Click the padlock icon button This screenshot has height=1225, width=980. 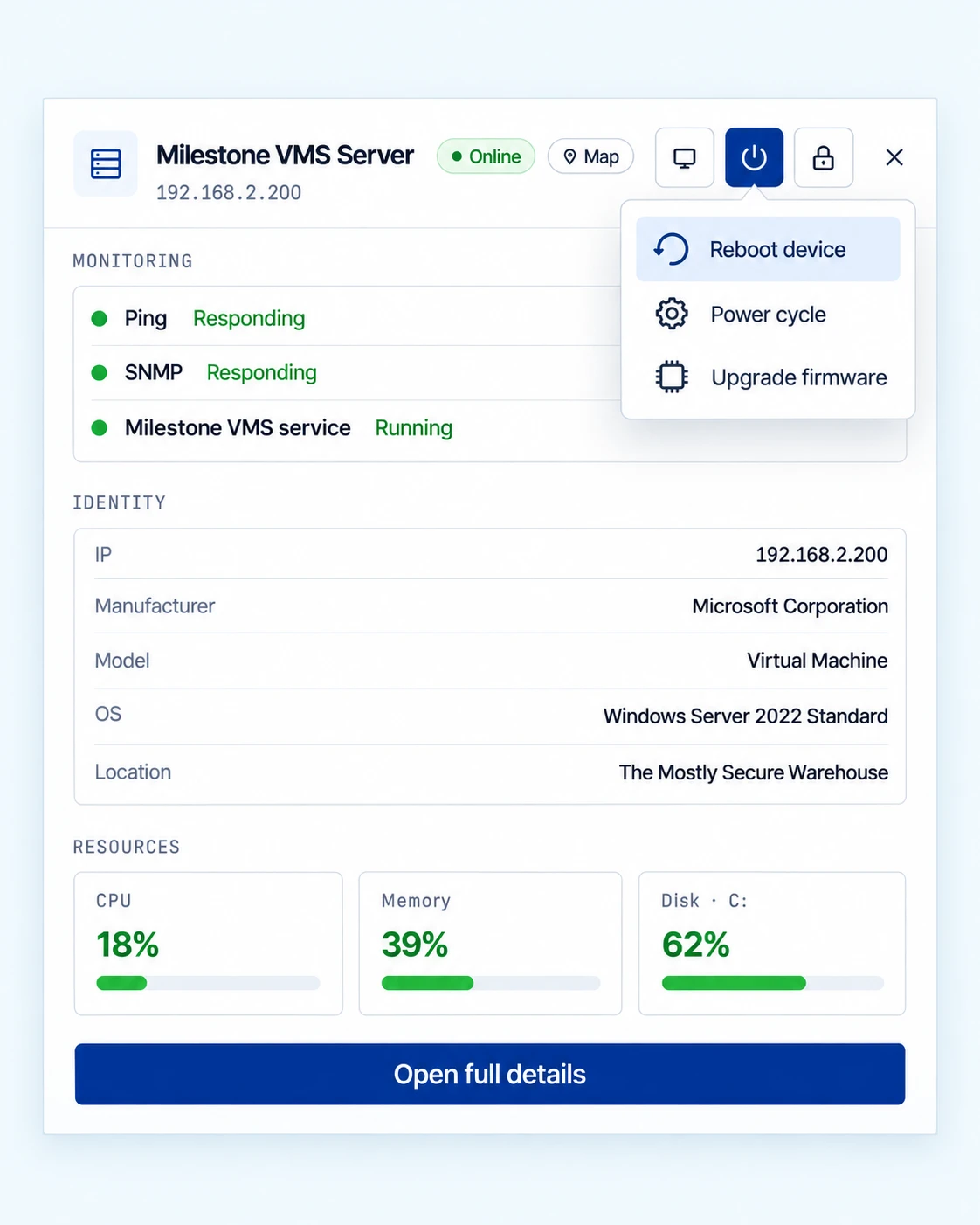(x=824, y=157)
